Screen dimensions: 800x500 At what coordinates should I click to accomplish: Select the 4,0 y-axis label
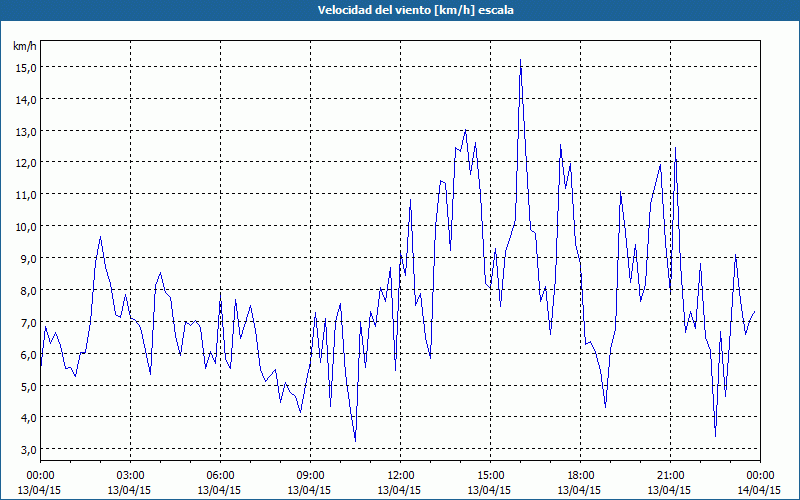(x=28, y=418)
